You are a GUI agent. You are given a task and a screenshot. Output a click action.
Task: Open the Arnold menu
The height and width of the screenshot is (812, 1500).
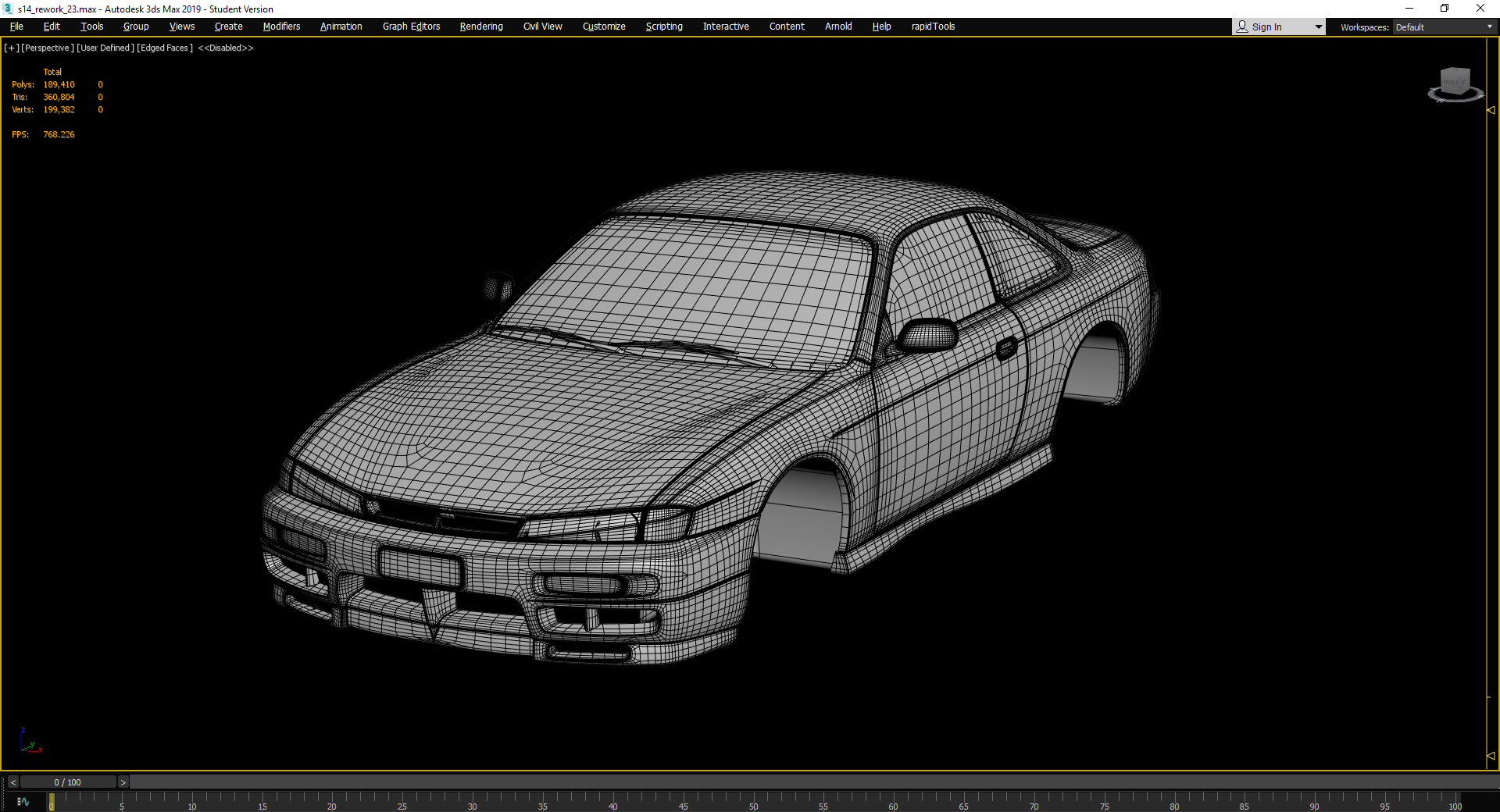click(838, 27)
